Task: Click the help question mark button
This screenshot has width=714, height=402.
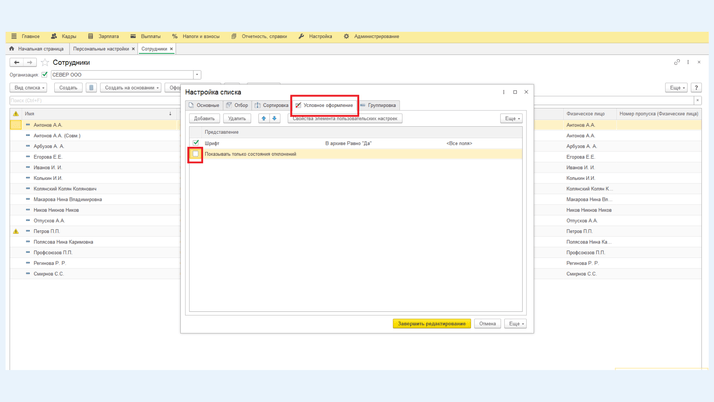Action: click(696, 88)
